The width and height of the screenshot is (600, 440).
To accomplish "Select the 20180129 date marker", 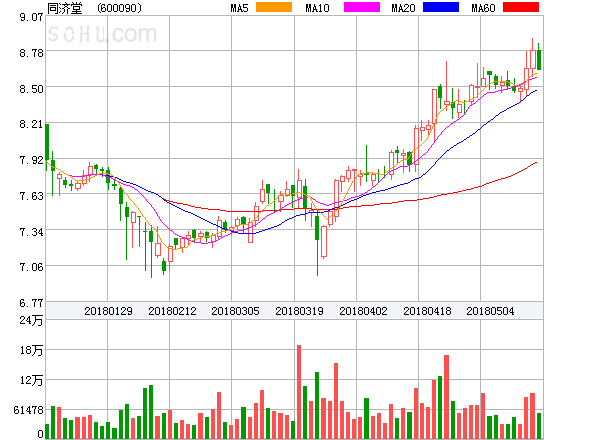I will pyautogui.click(x=108, y=311).
